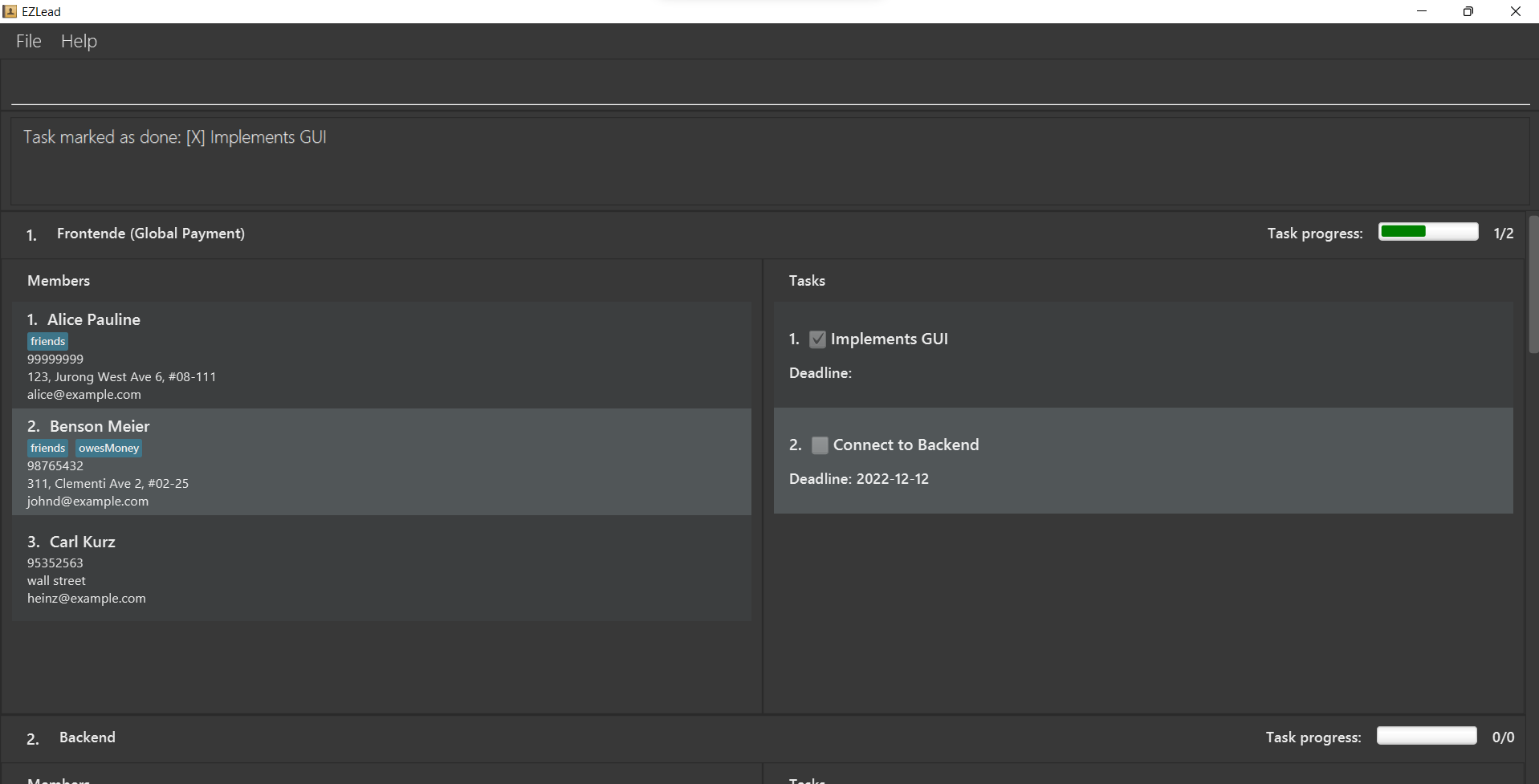Click the Tasks heading in Frontende
The image size is (1539, 784).
tap(807, 281)
